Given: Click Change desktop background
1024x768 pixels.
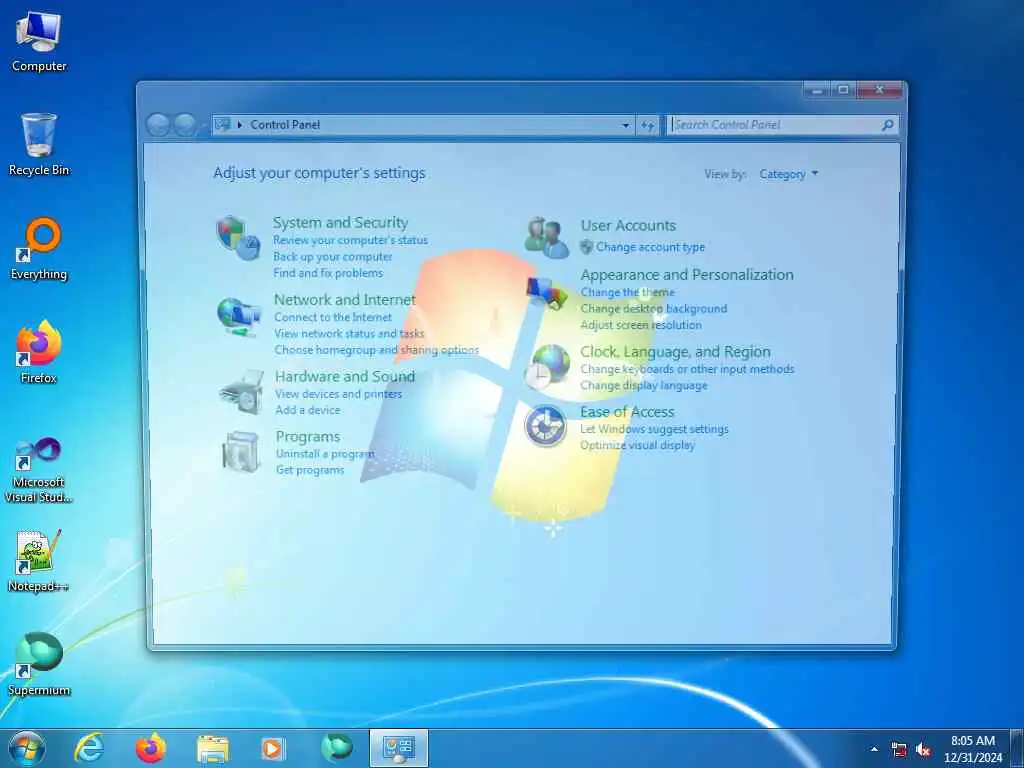Looking at the screenshot, I should [654, 309].
